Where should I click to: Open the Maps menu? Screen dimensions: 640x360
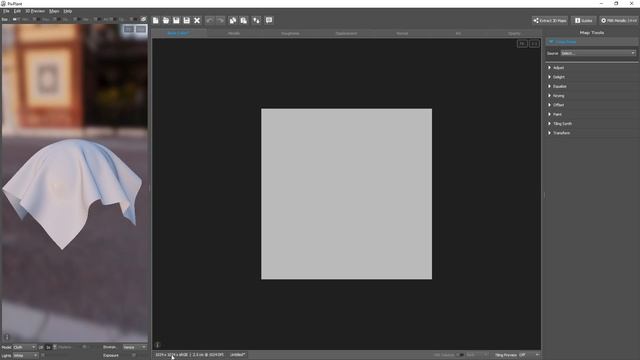[54, 11]
